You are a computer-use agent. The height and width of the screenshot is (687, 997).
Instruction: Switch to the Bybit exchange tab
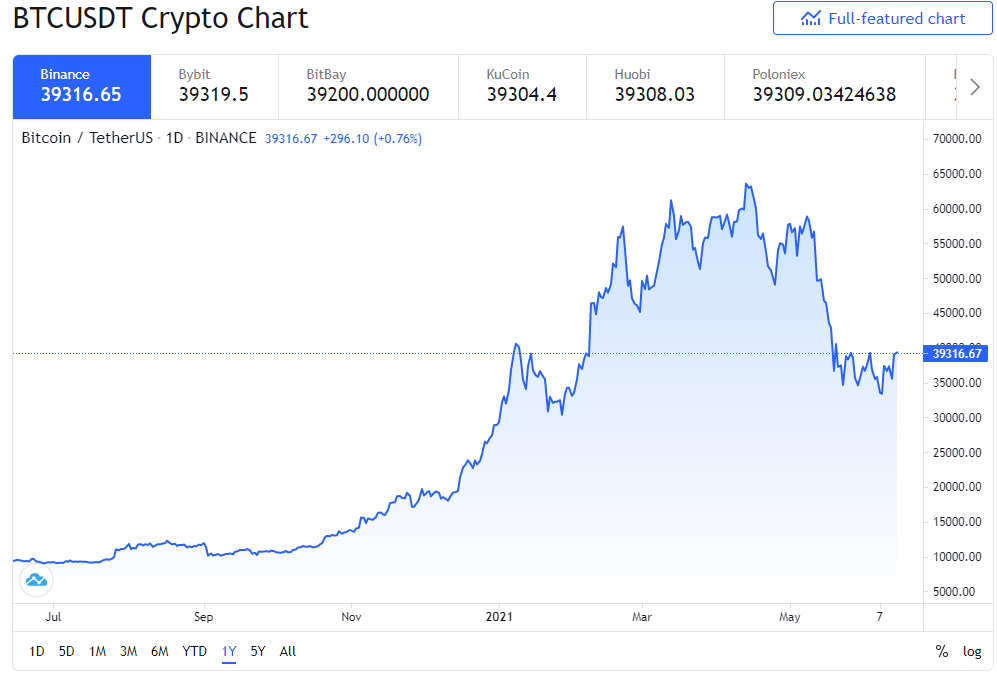pyautogui.click(x=214, y=87)
